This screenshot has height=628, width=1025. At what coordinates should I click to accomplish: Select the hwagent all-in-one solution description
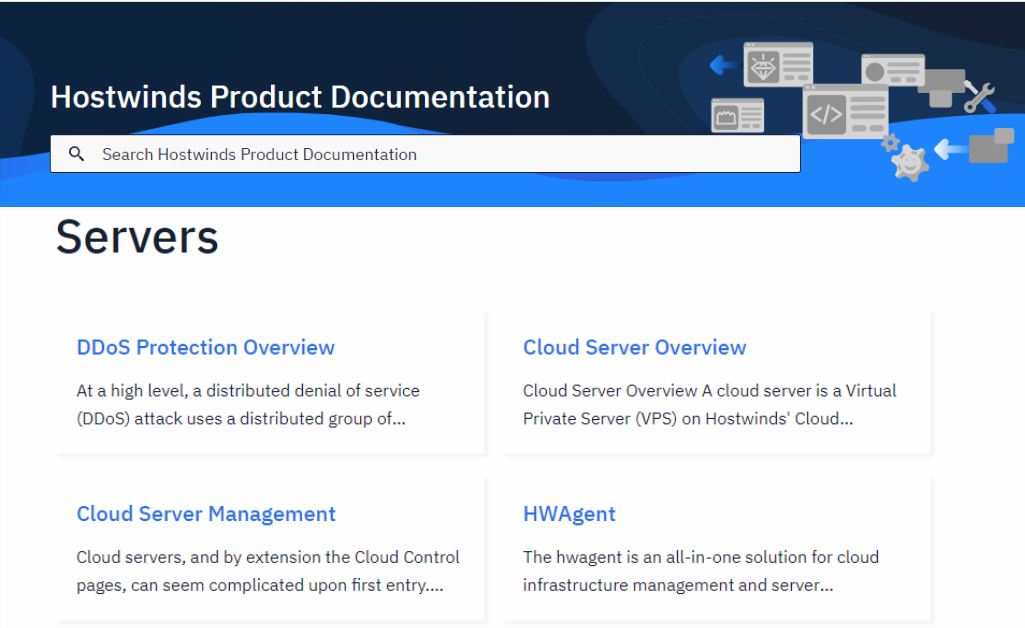click(701, 571)
